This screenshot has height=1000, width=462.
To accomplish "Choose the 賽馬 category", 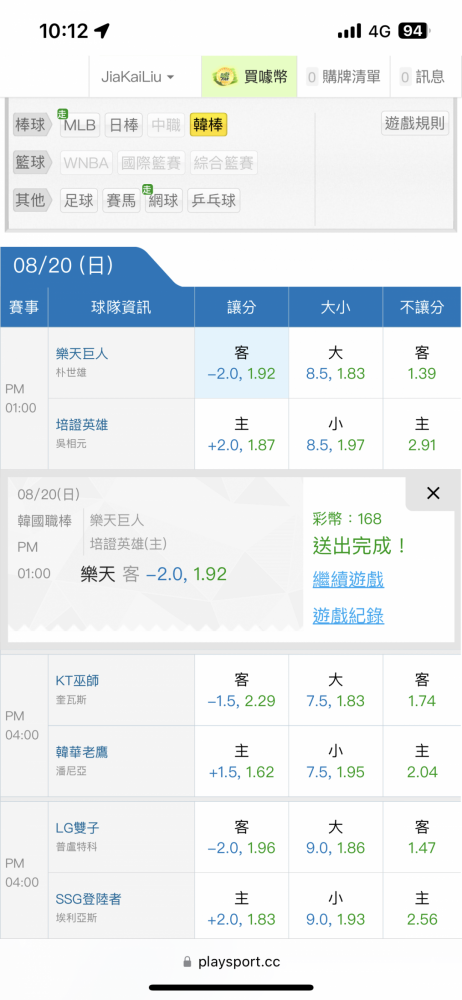I will click(121, 201).
